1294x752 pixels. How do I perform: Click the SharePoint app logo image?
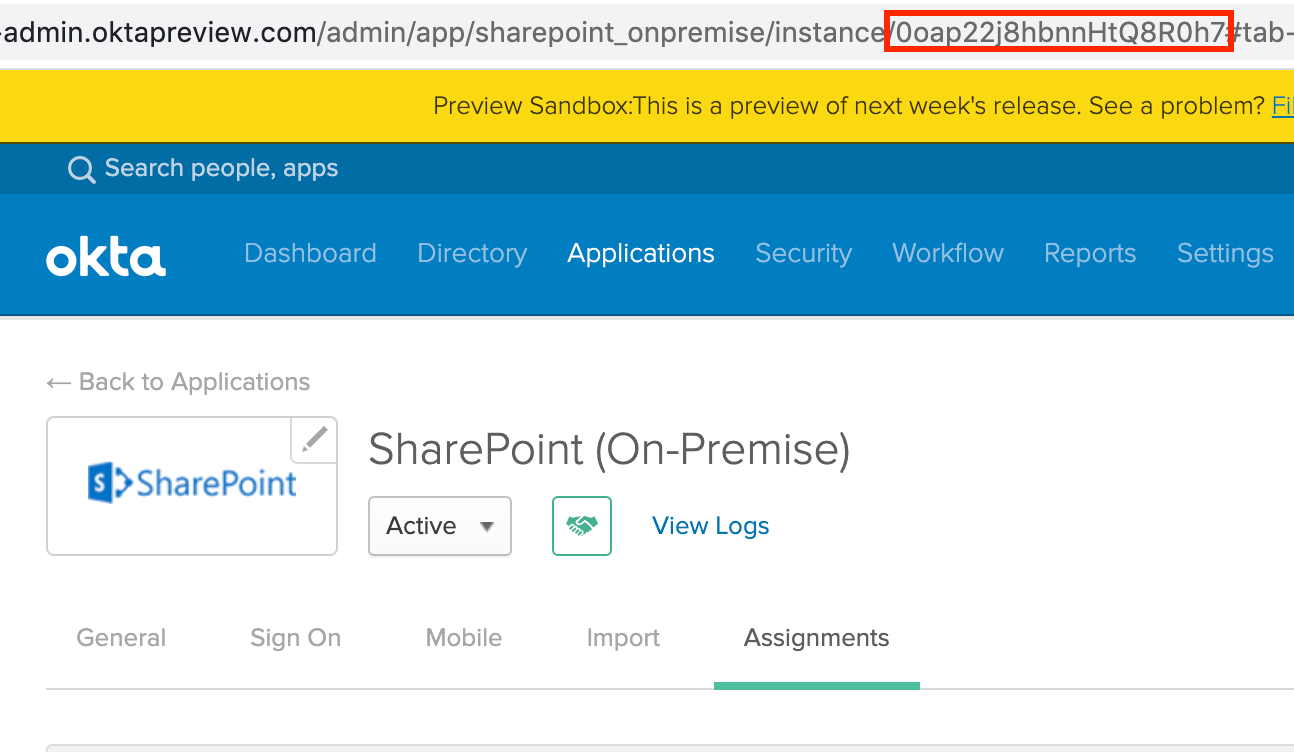pyautogui.click(x=192, y=485)
